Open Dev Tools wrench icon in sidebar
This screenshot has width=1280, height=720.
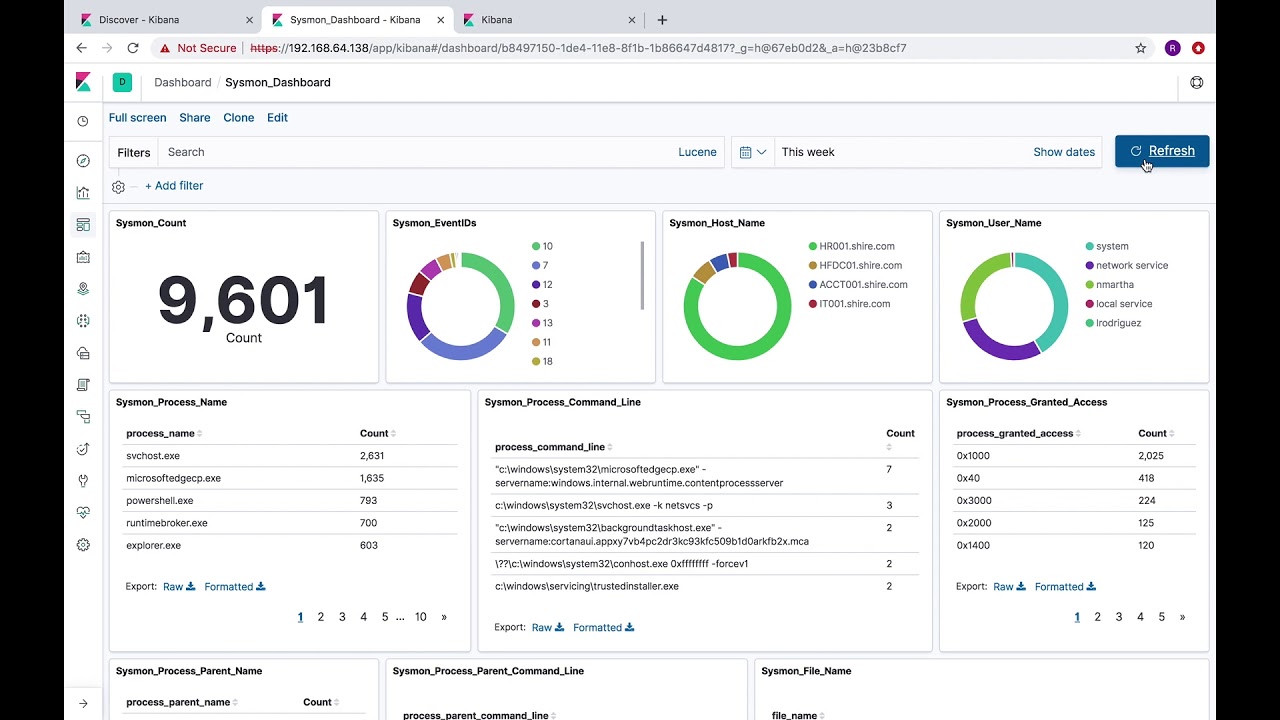pos(83,481)
